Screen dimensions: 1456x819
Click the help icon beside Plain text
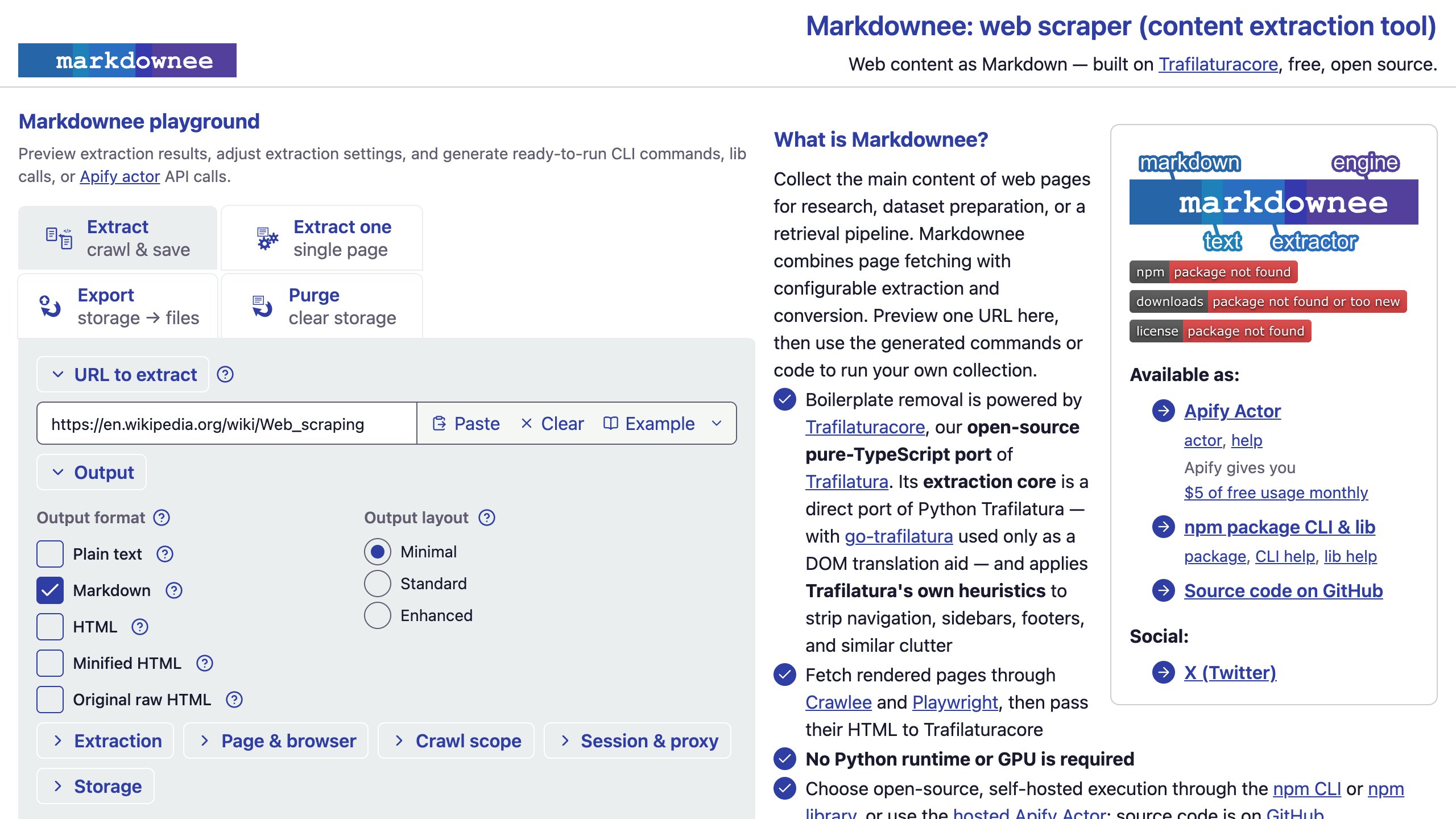[x=165, y=554]
